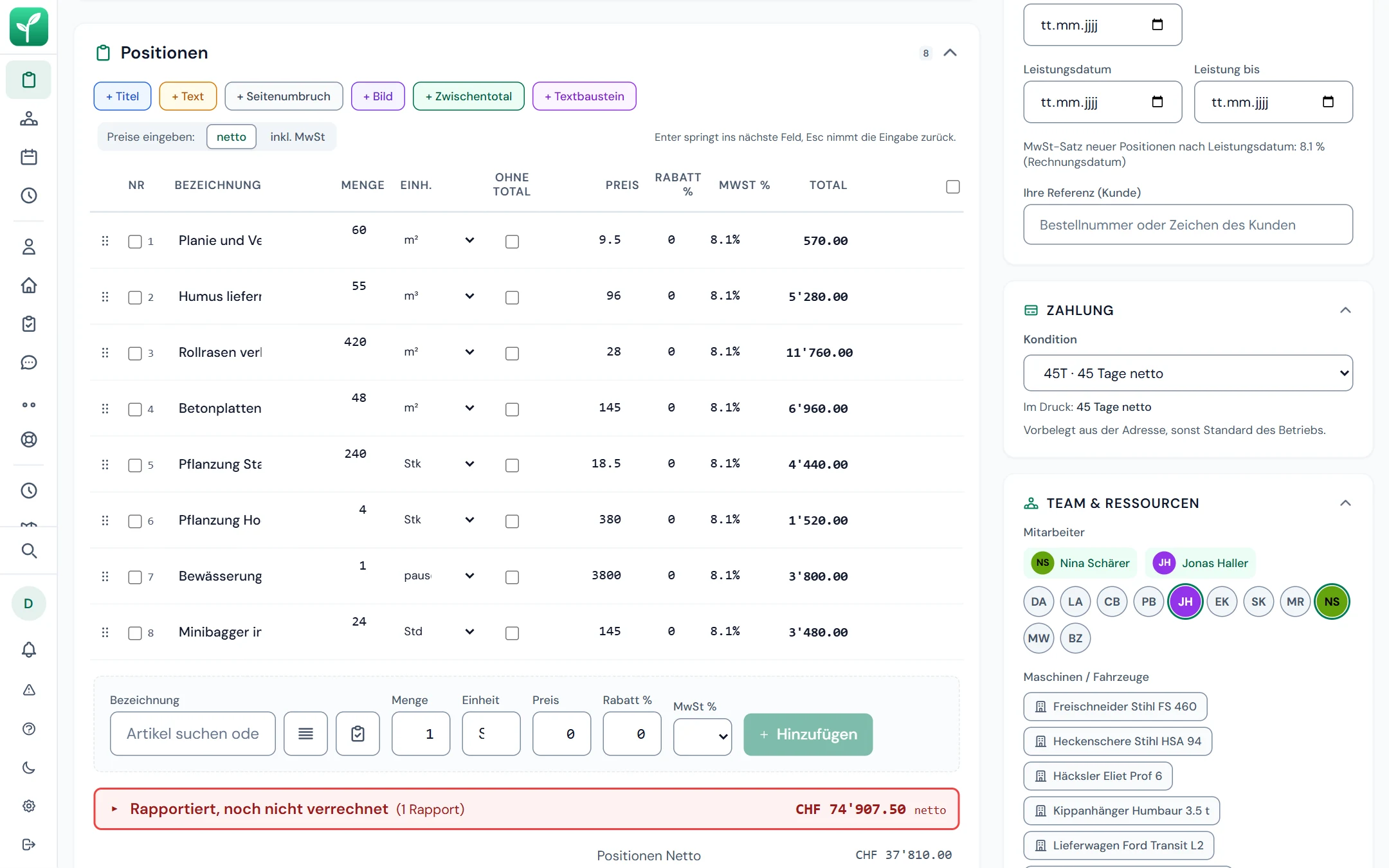Click the green plant logo icon
This screenshot has width=1389, height=868.
(x=29, y=26)
